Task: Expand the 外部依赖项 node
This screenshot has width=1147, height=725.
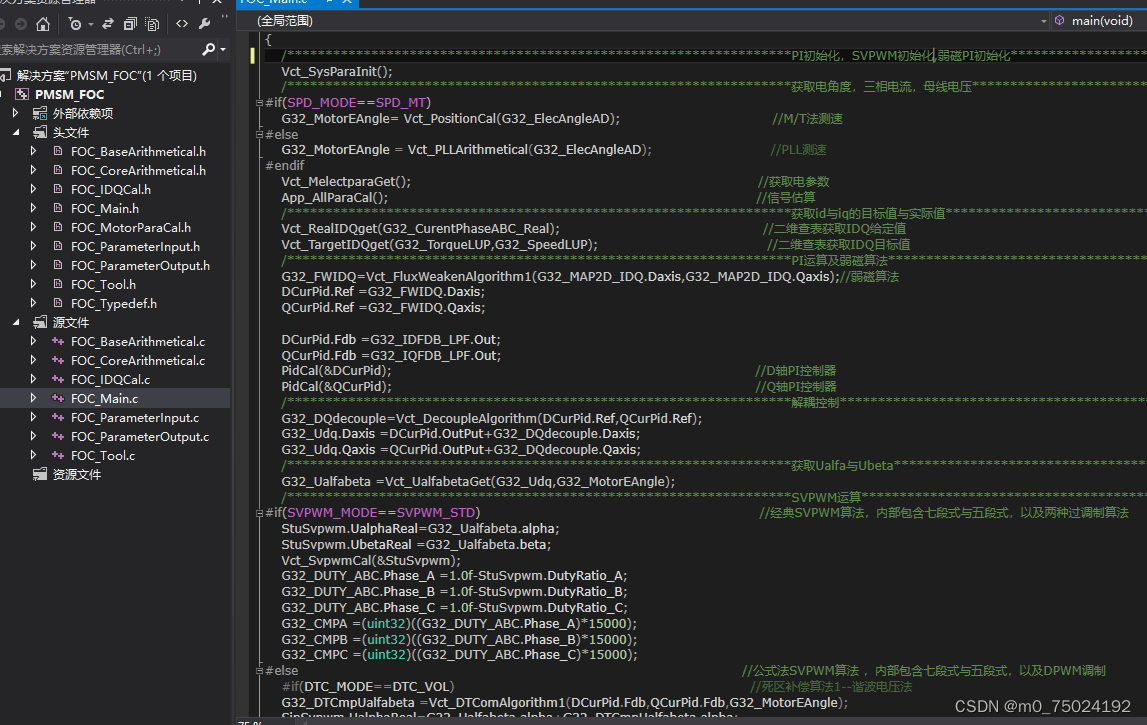Action: (x=16, y=113)
